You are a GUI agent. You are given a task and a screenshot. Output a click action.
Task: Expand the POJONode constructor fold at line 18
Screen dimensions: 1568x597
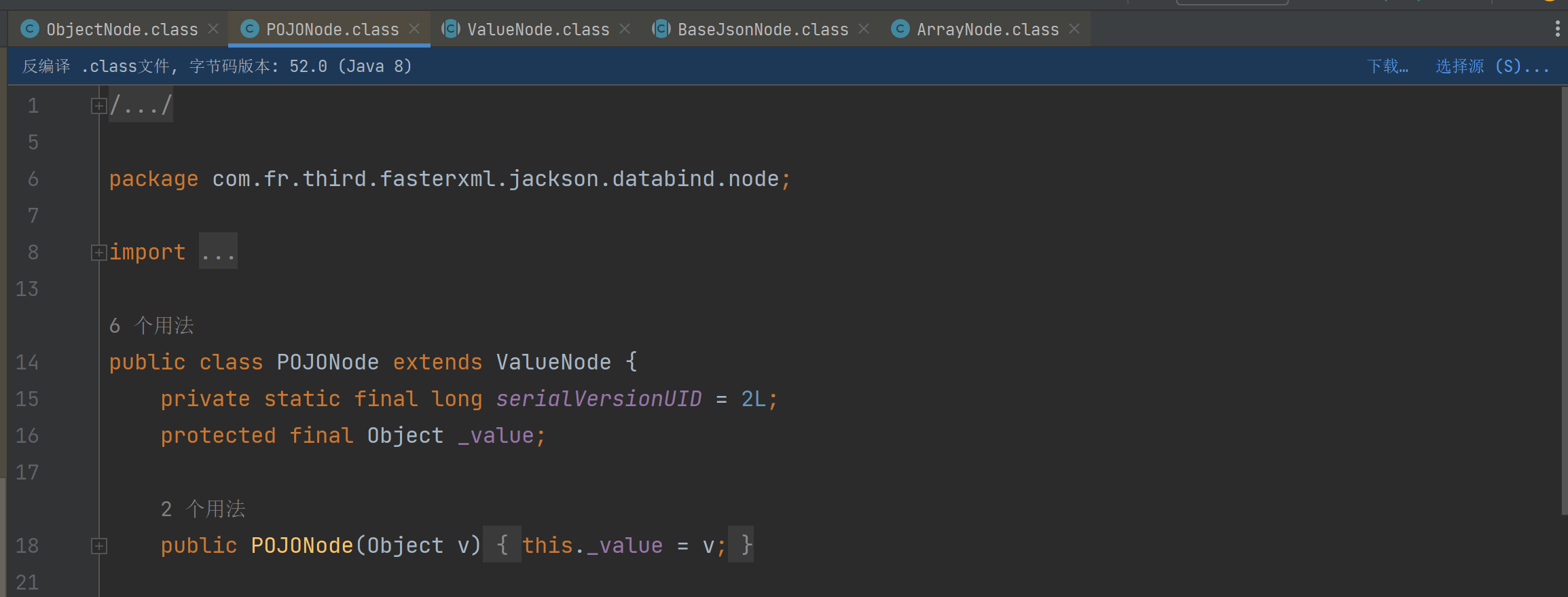[98, 546]
